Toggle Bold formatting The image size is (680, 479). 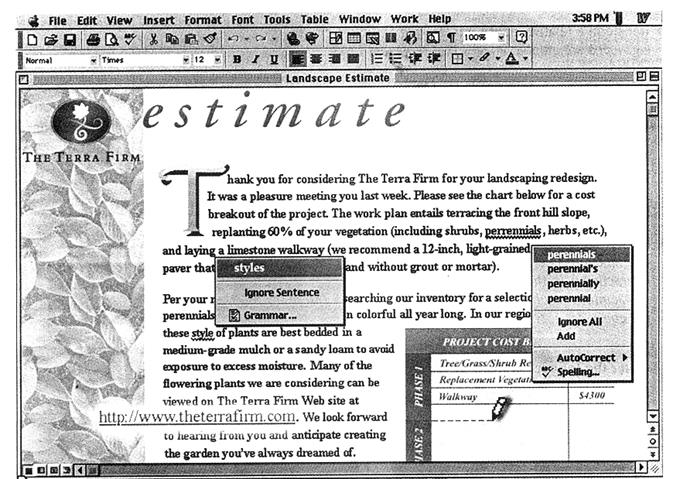click(237, 59)
